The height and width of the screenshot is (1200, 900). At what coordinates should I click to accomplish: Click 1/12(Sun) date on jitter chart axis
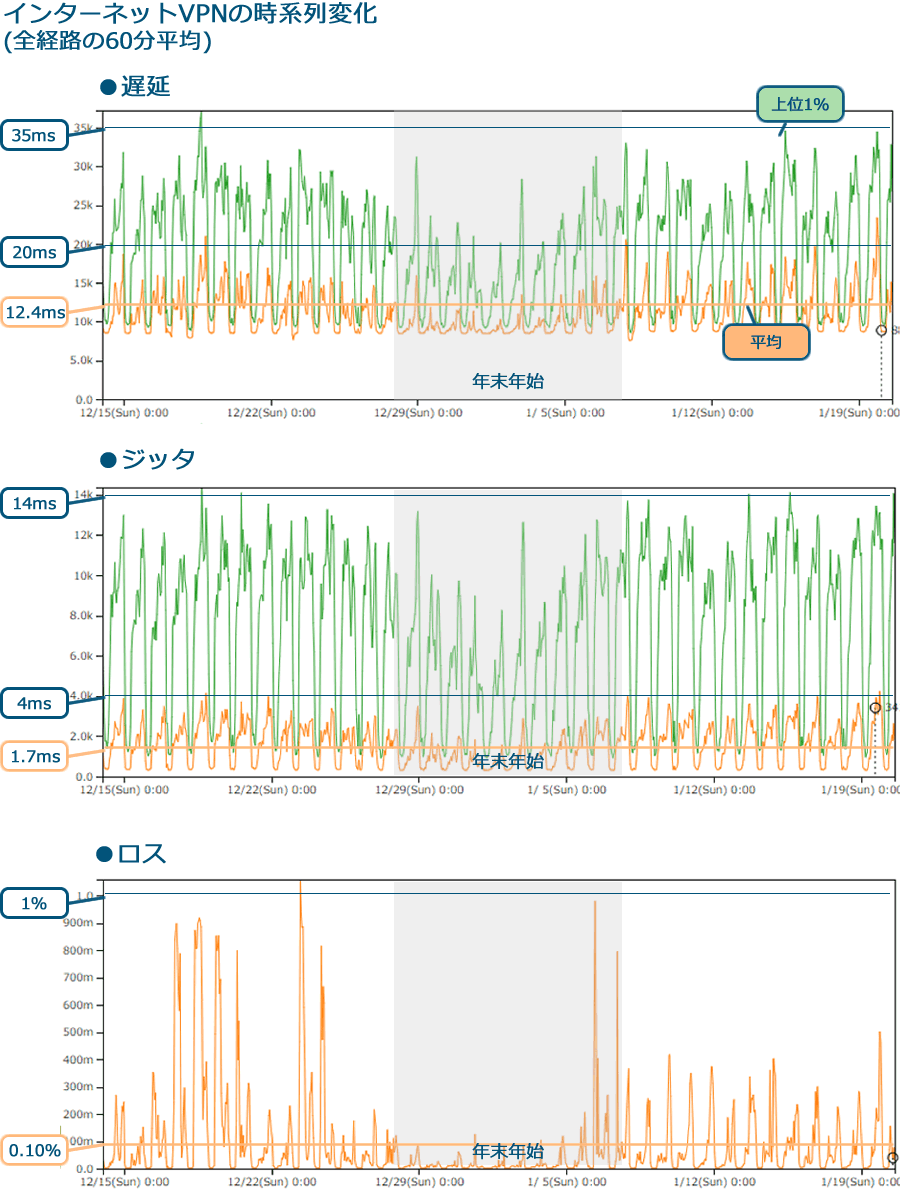pyautogui.click(x=711, y=789)
